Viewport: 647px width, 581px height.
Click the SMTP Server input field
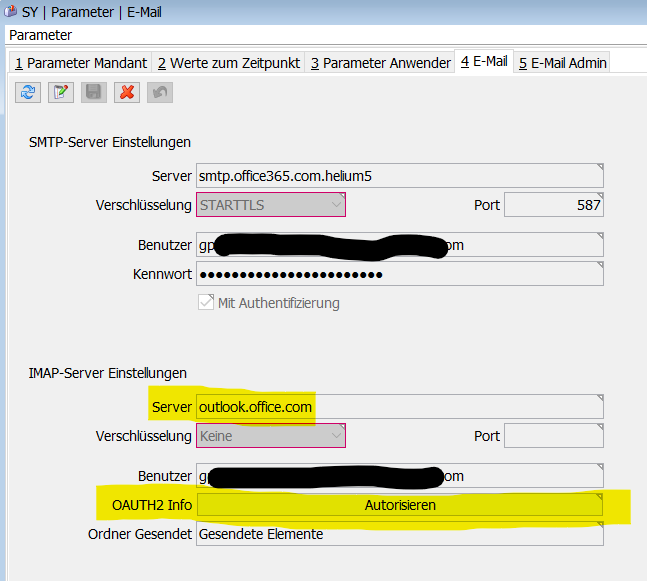tap(400, 176)
